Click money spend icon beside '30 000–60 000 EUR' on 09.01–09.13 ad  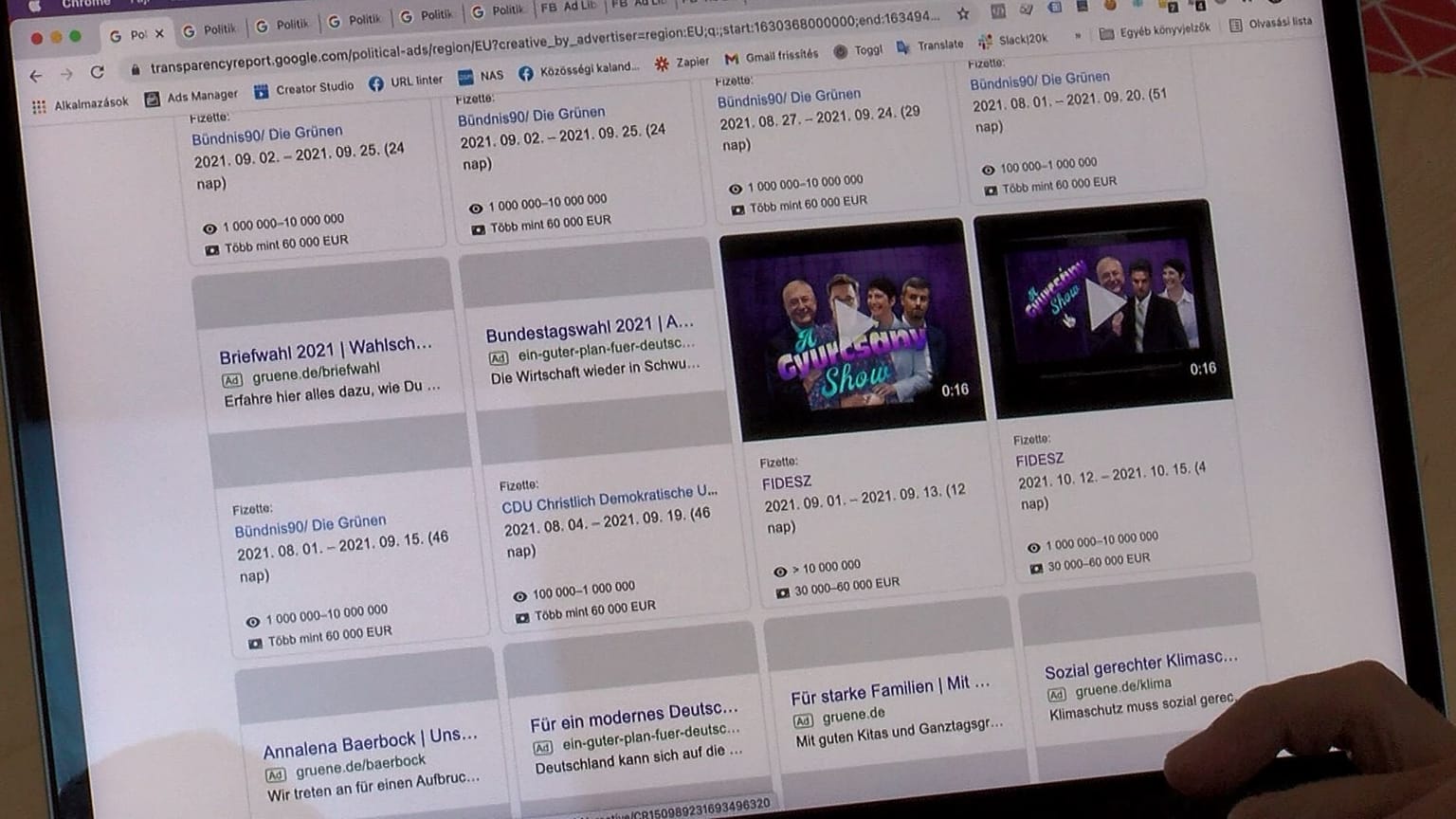click(782, 593)
